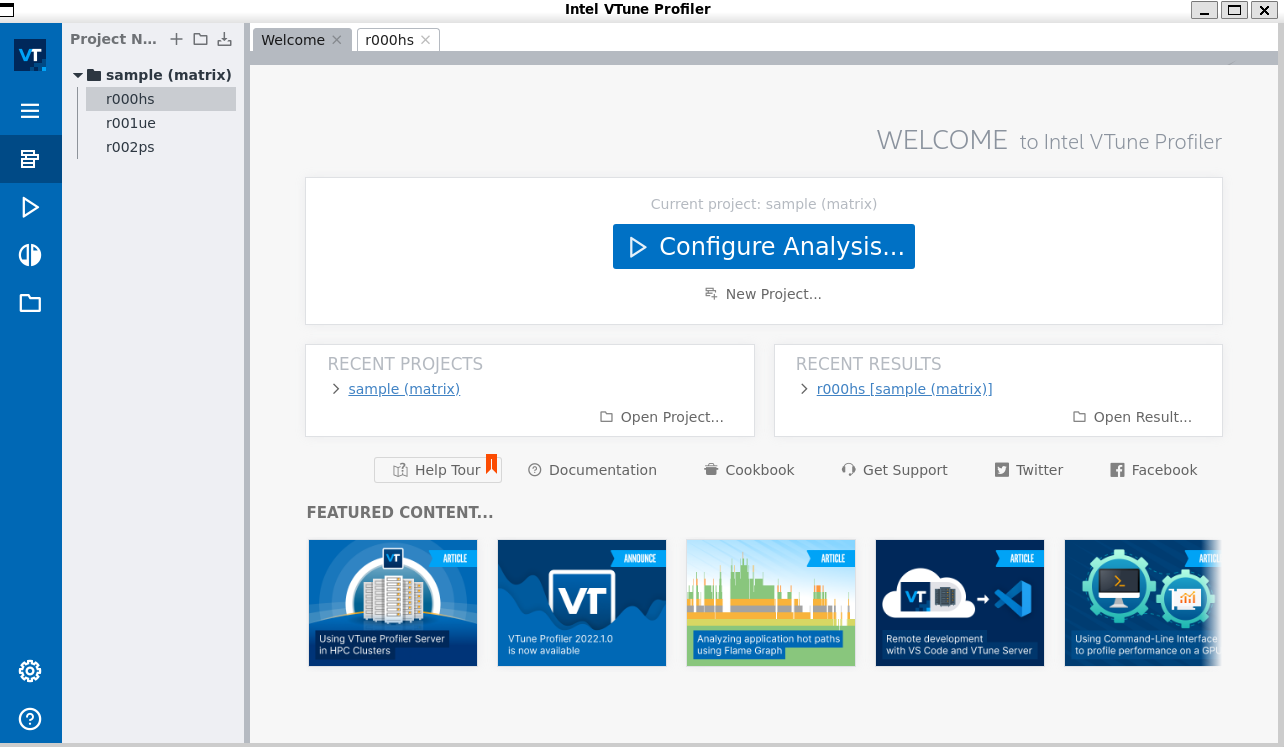Open the Documentation link

[x=592, y=470]
